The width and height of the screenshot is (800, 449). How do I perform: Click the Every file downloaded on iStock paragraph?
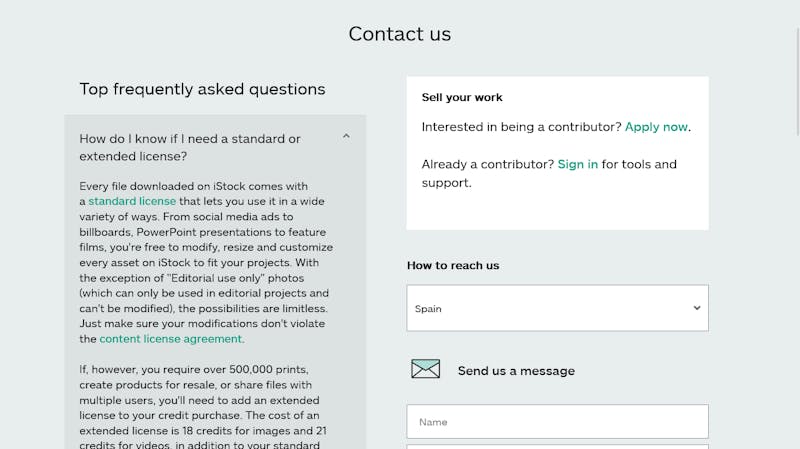point(206,262)
